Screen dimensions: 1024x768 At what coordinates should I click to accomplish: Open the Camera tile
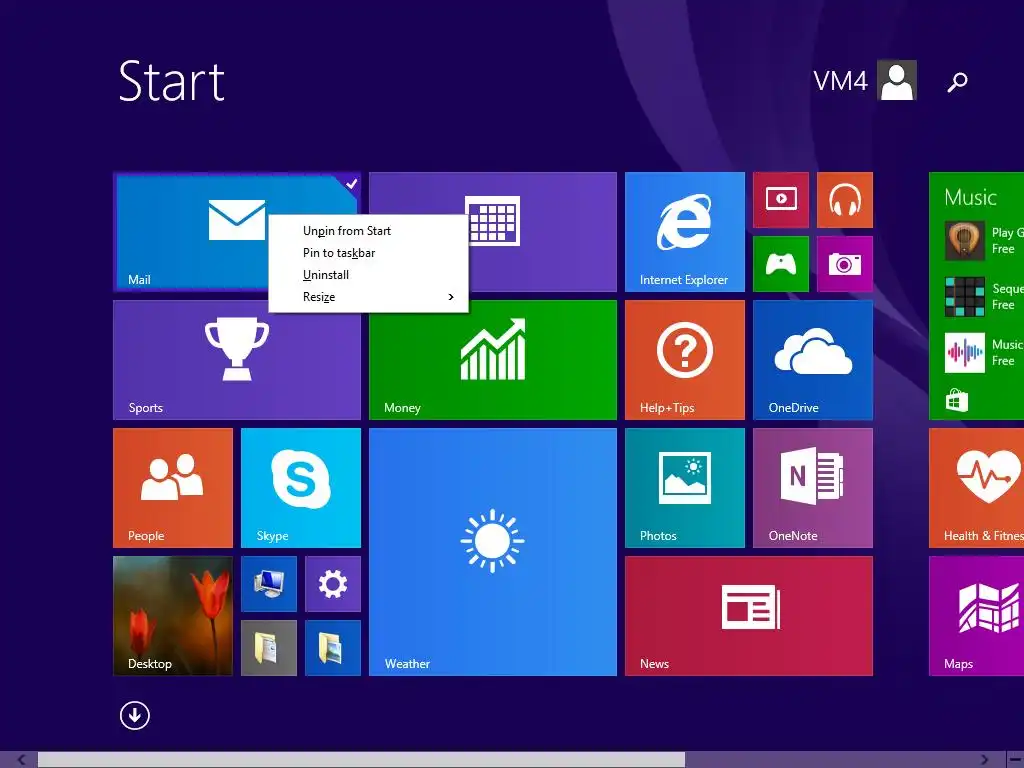tap(844, 264)
